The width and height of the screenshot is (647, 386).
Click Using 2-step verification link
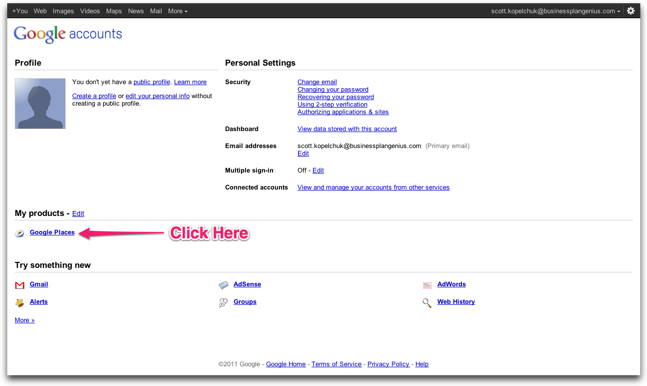[x=332, y=104]
